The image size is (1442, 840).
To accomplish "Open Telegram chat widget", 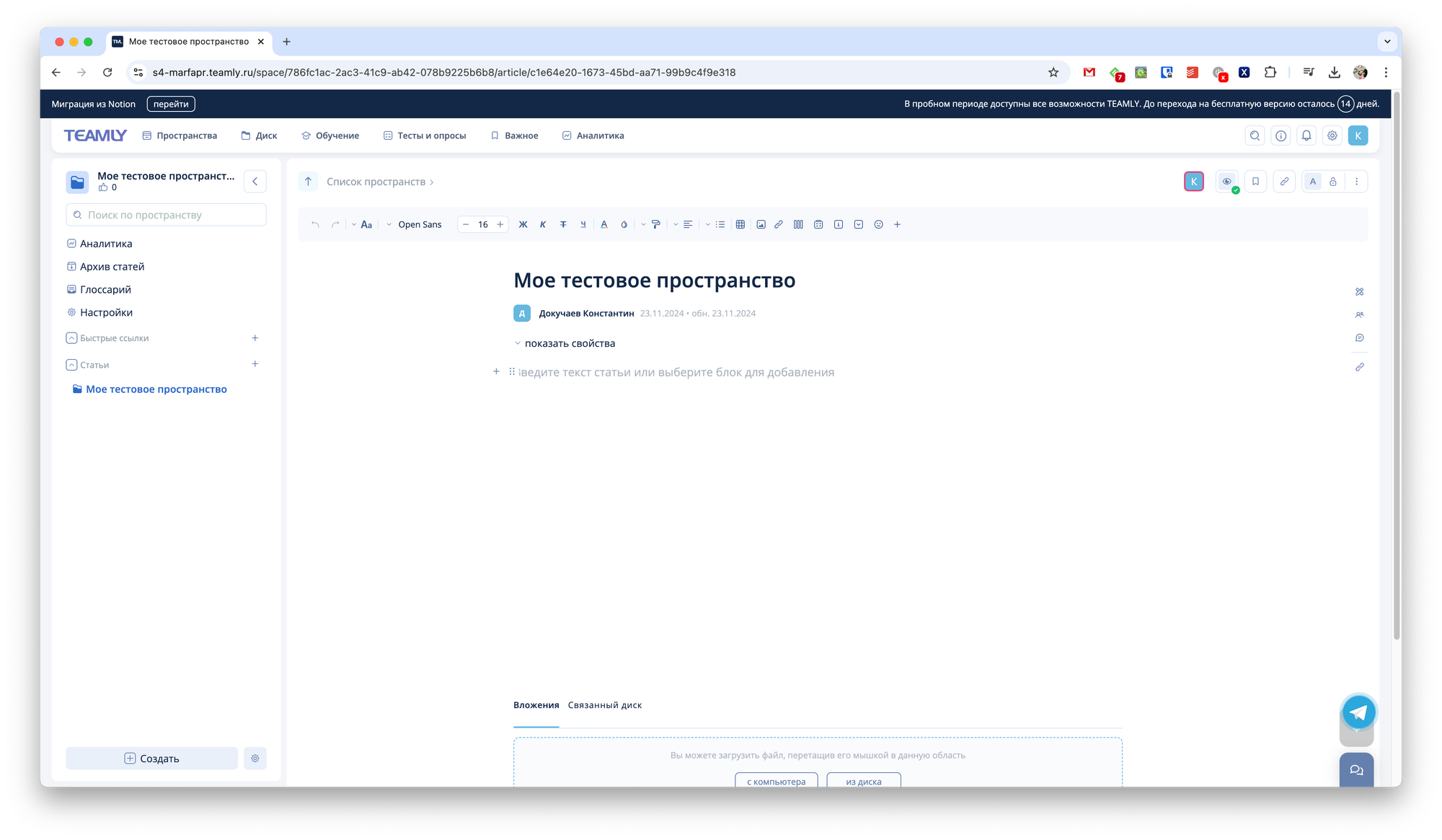I will coord(1359,712).
